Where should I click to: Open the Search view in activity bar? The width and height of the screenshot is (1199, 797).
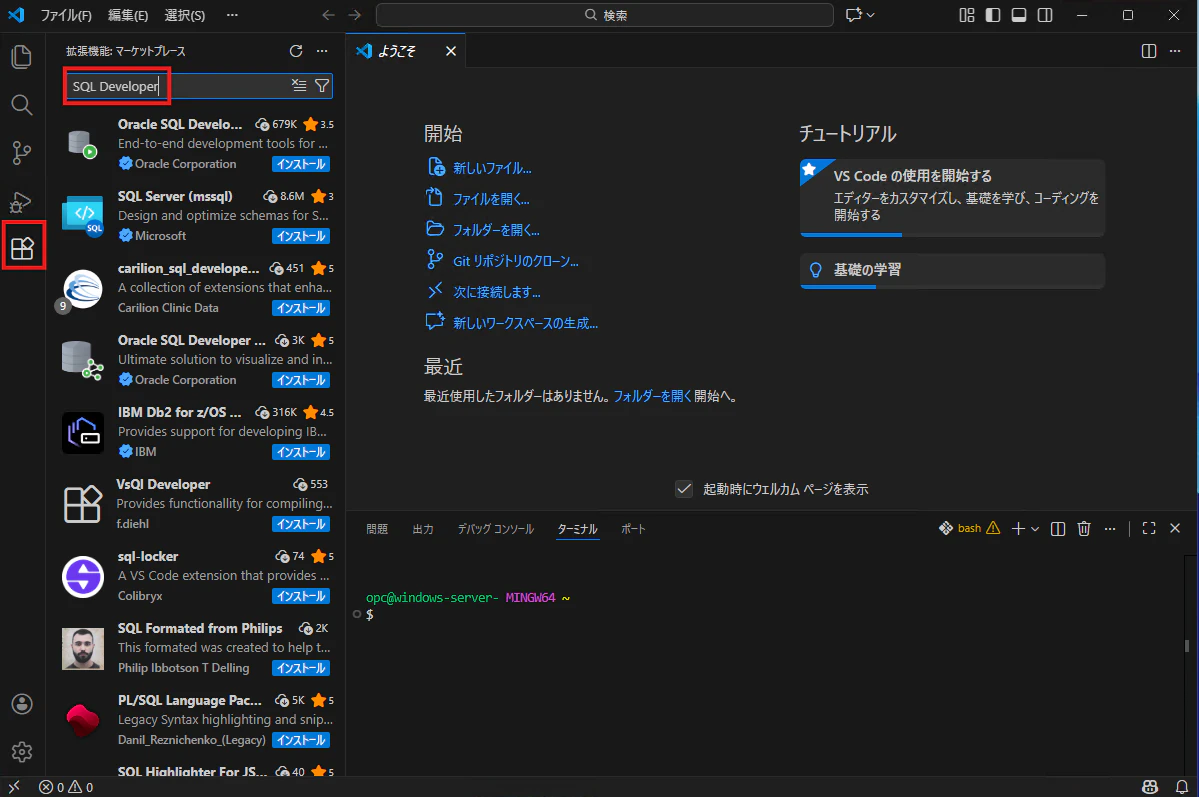pos(21,105)
